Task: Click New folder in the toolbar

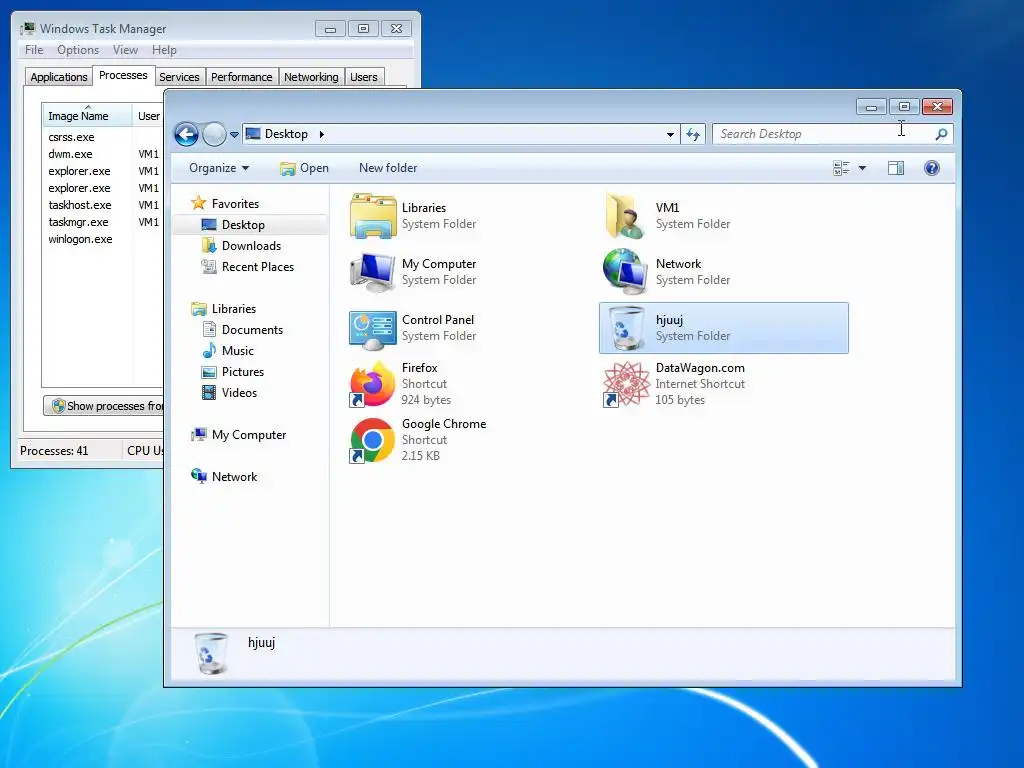Action: click(388, 168)
